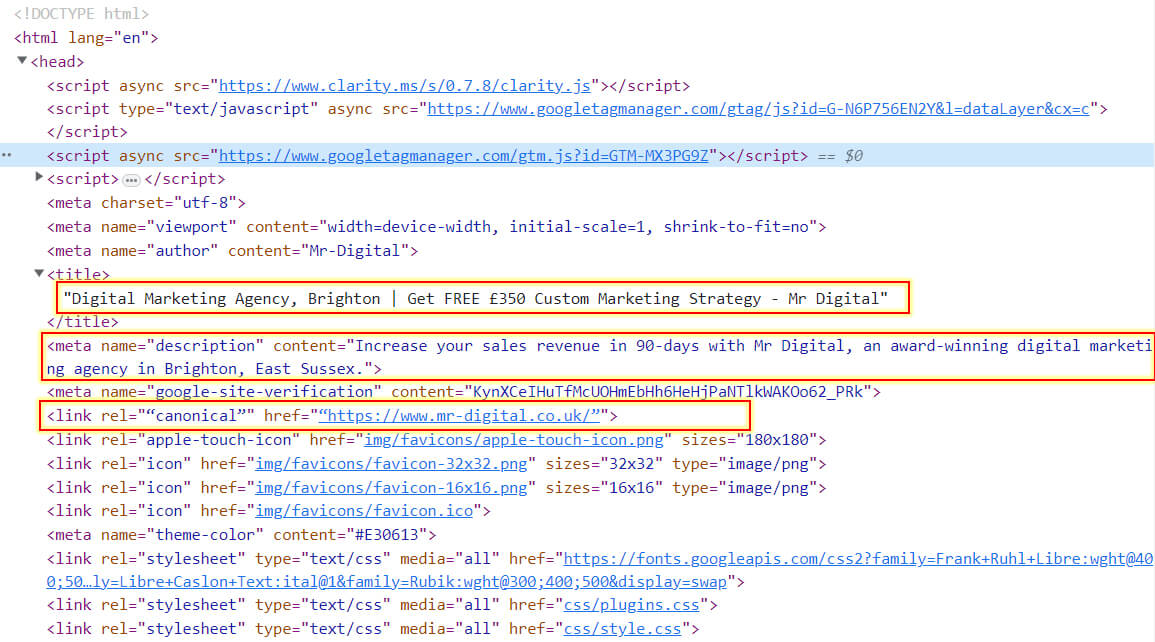The image size is (1155, 642).
Task: Click the ellipsis badge inside the script tag
Action: point(131,180)
